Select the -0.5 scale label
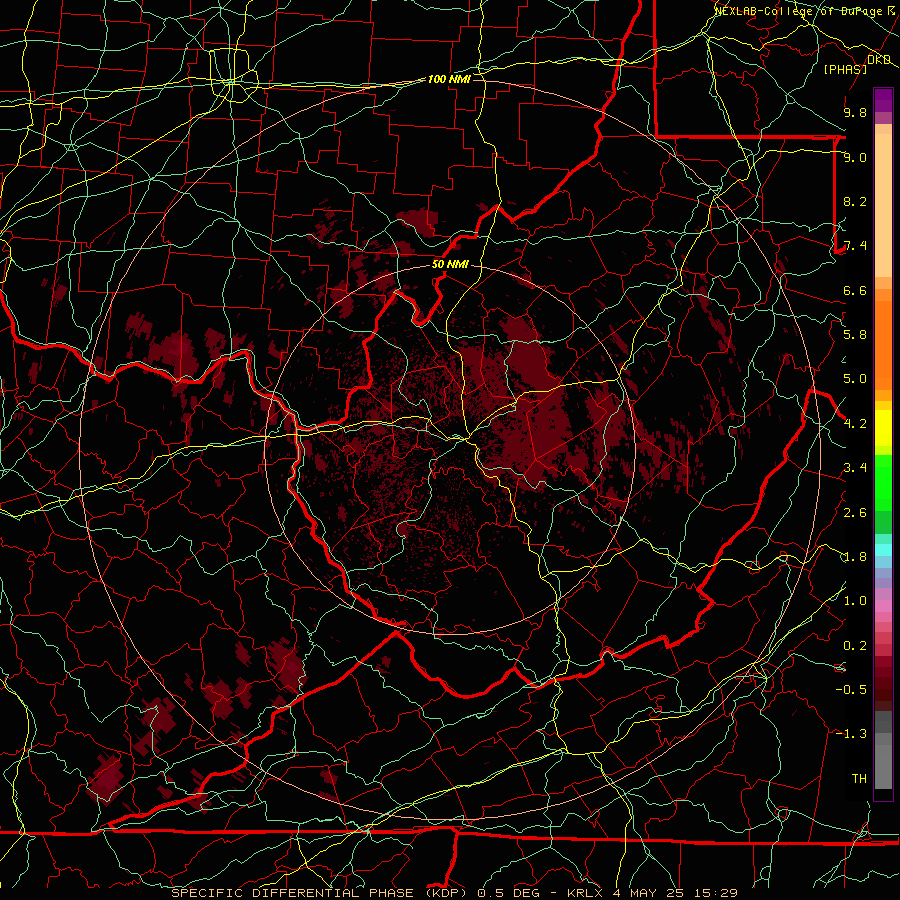Image resolution: width=900 pixels, height=900 pixels. click(851, 690)
